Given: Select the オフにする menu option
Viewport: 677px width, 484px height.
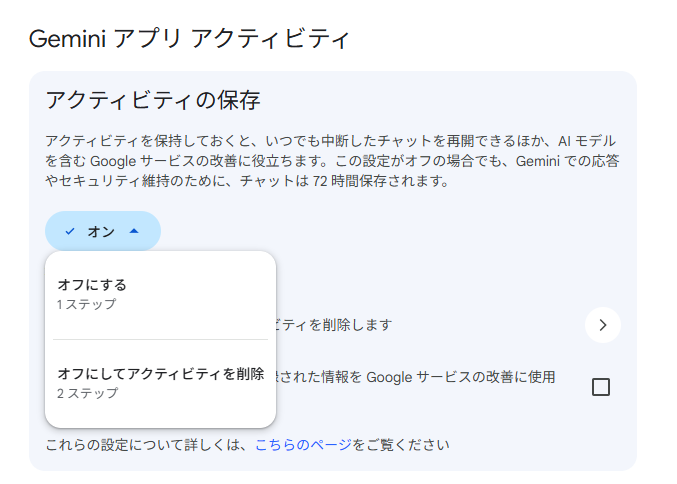Looking at the screenshot, I should click(x=92, y=285).
